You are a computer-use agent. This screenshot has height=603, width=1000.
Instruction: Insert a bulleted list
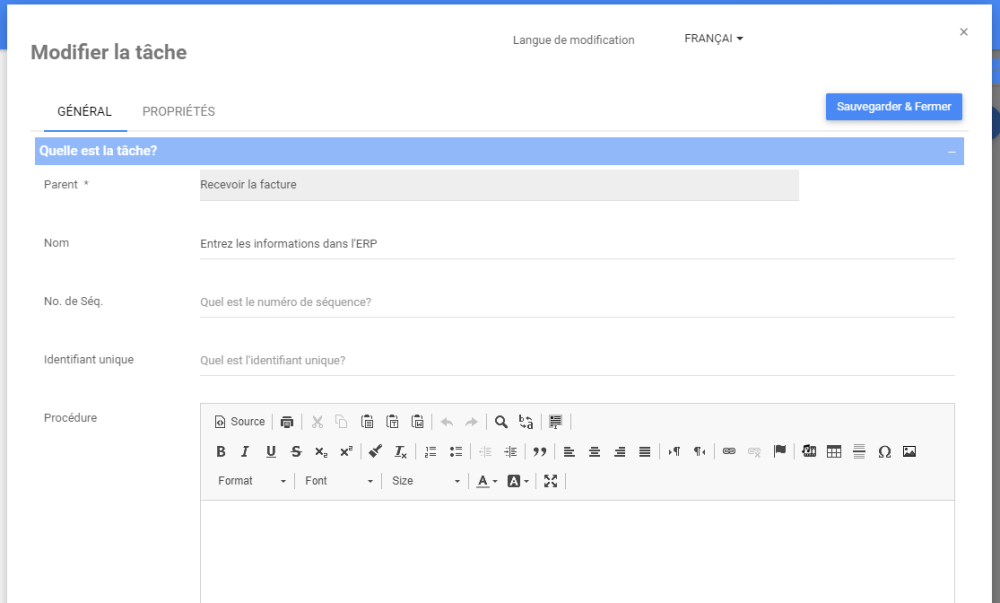pyautogui.click(x=455, y=451)
